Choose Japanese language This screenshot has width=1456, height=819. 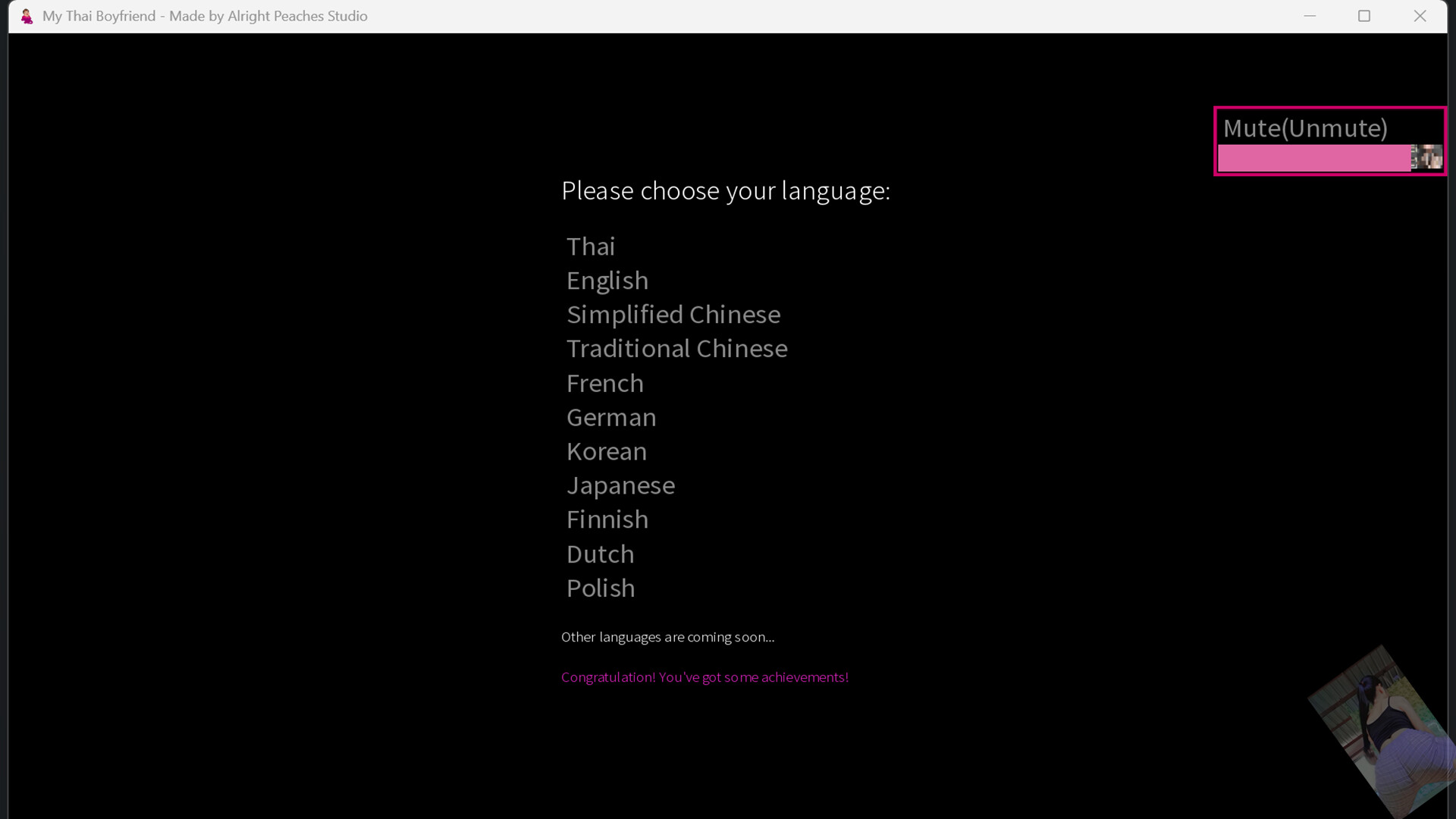coord(620,486)
